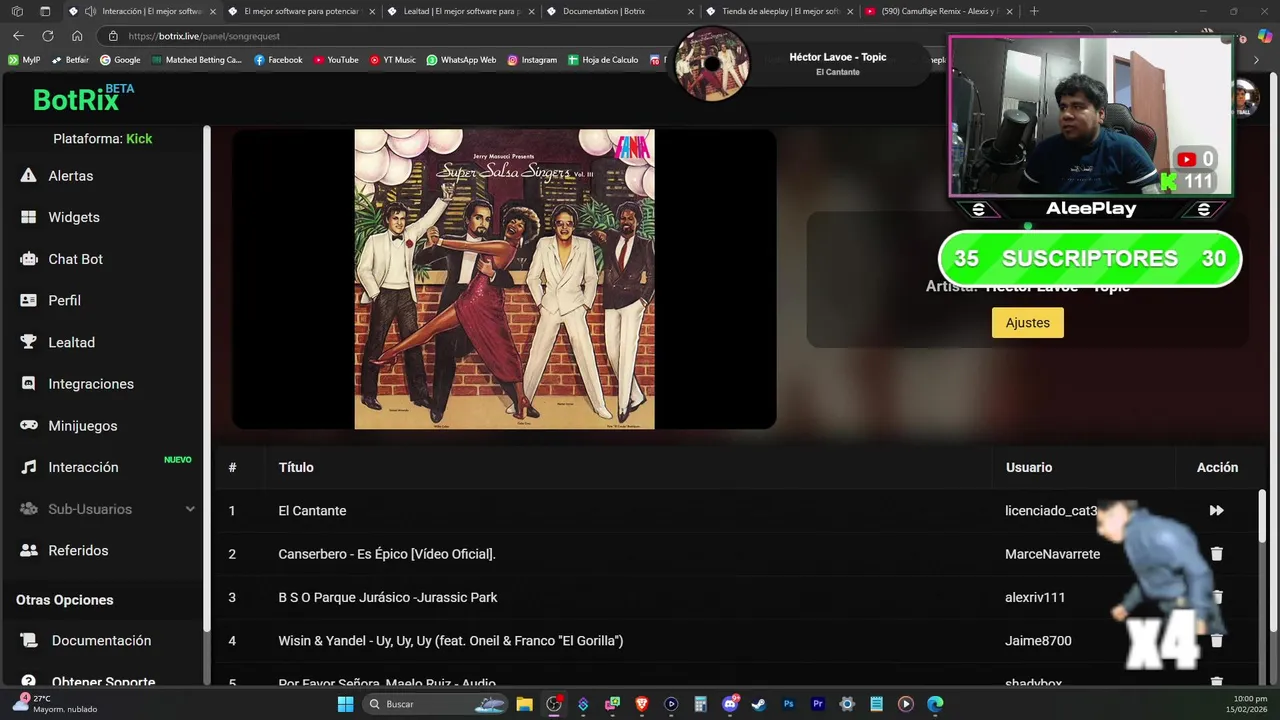Delete the Wisin & Yandel song request
1280x720 pixels.
pos(1216,641)
